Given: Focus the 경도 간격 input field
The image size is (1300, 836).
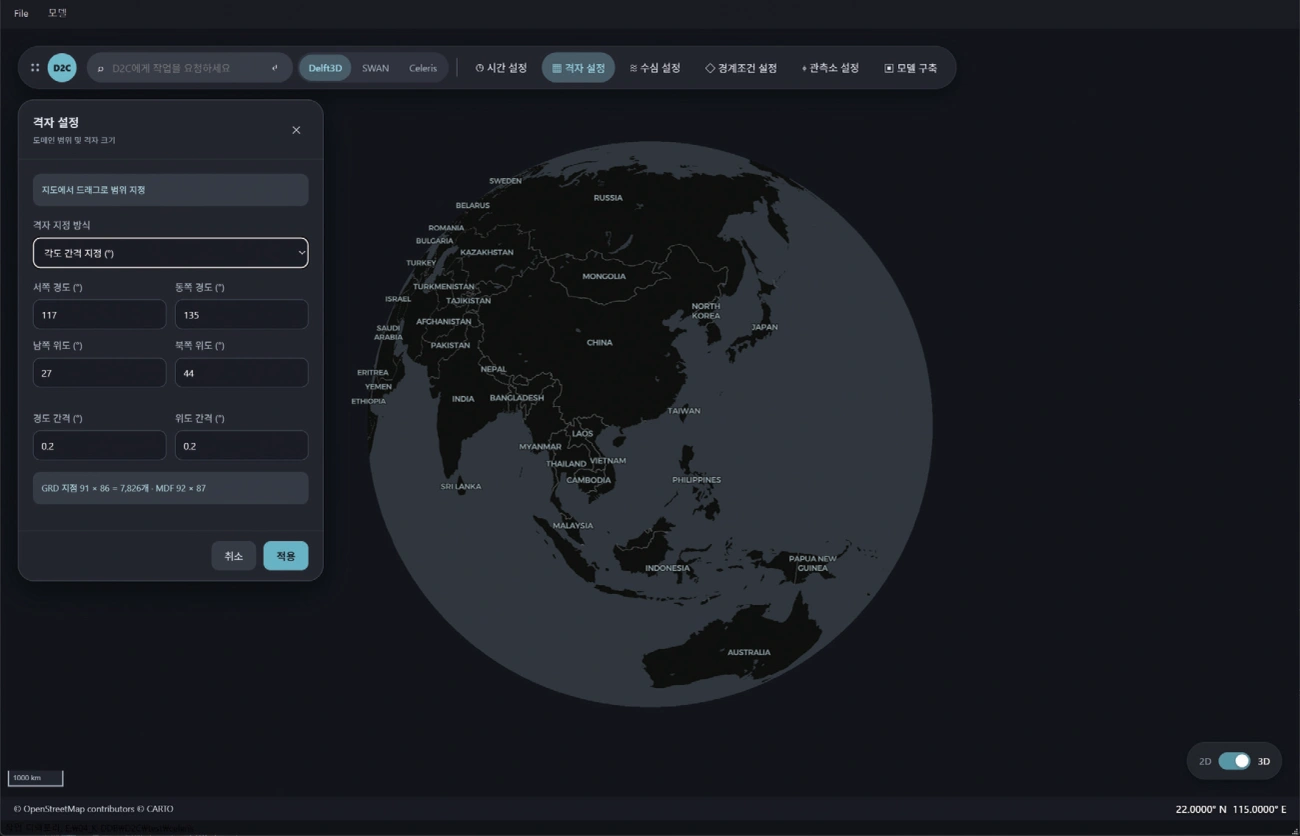Looking at the screenshot, I should [99, 446].
